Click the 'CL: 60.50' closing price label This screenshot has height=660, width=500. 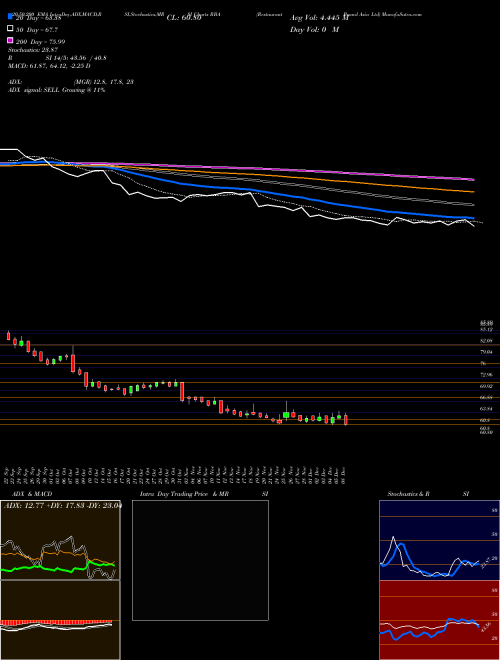pyautogui.click(x=184, y=18)
